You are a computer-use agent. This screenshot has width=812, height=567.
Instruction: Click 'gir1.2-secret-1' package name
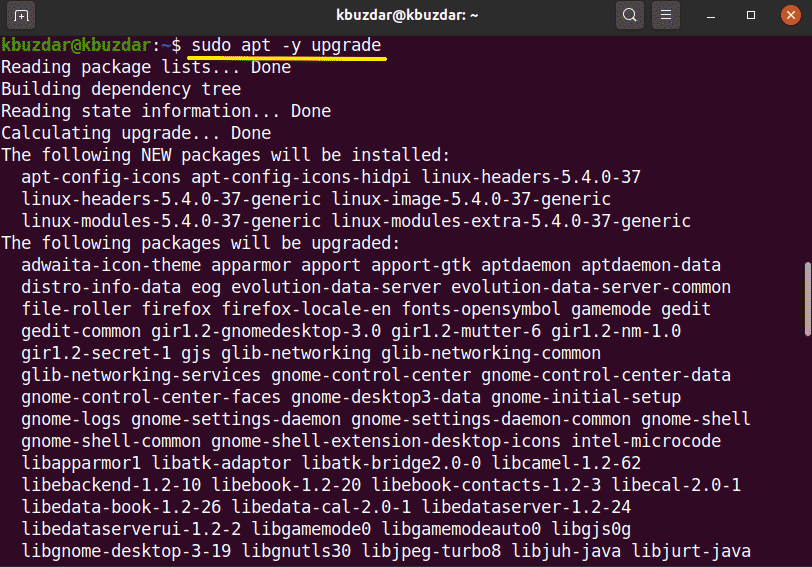pos(96,353)
